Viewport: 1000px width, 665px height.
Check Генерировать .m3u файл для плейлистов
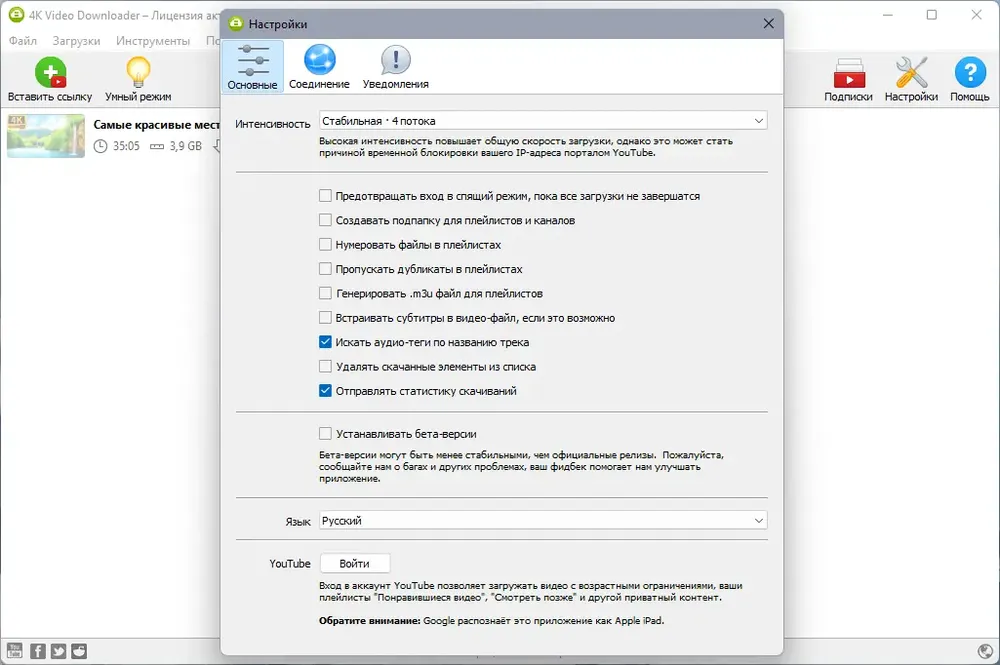point(325,293)
